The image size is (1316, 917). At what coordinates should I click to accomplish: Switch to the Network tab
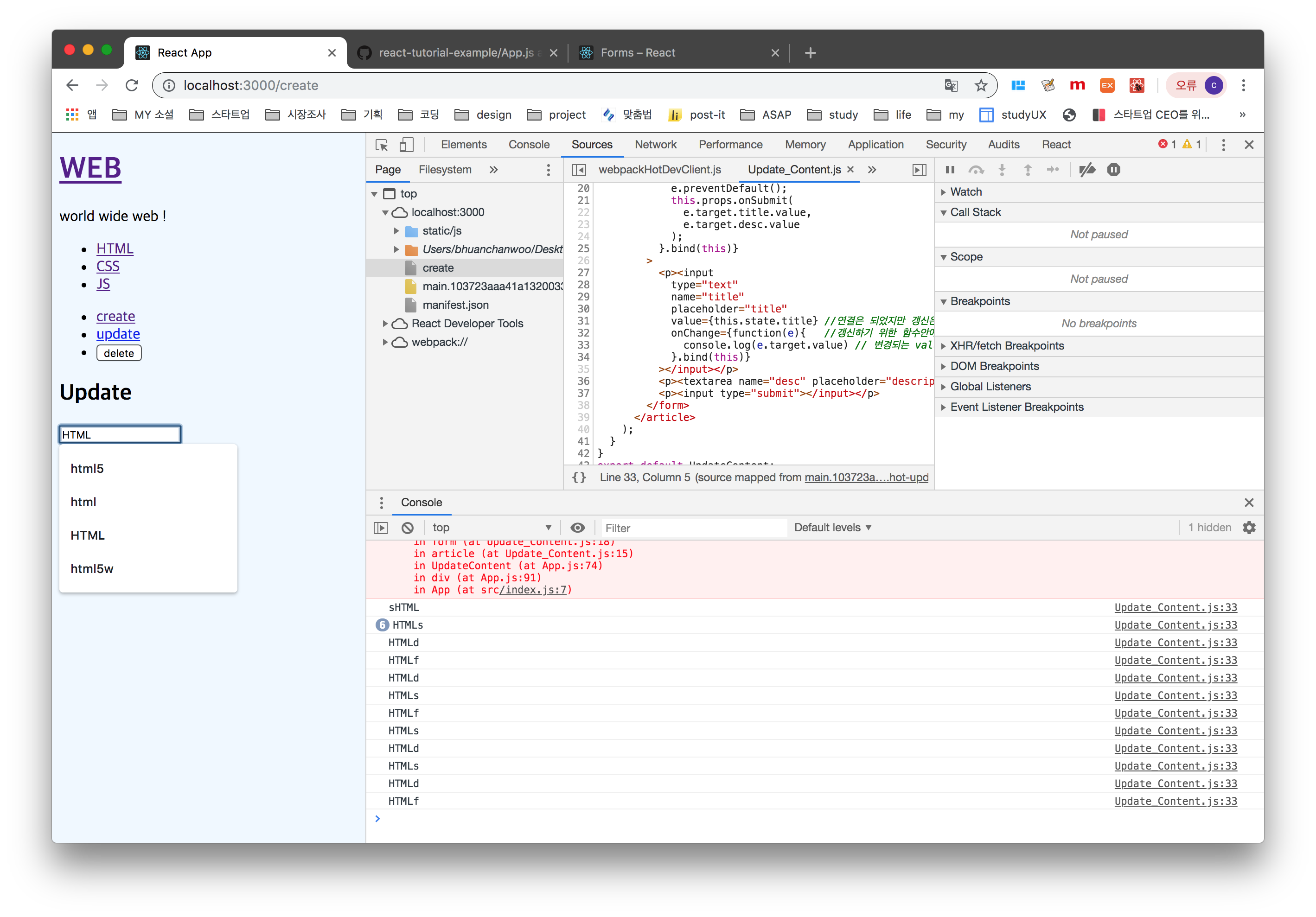655,145
